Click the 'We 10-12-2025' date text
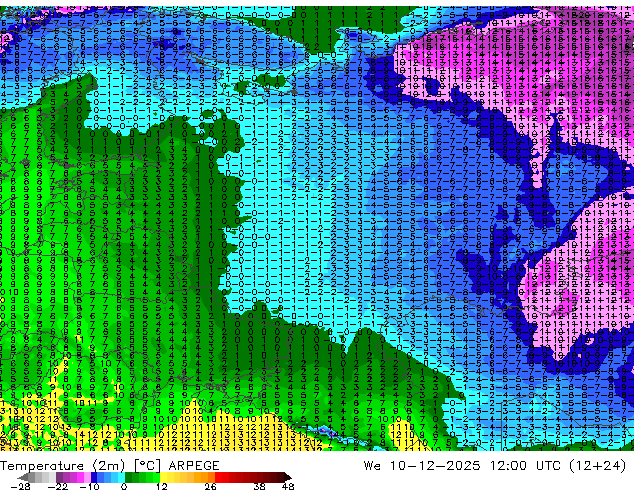The image size is (634, 490). click(x=422, y=466)
